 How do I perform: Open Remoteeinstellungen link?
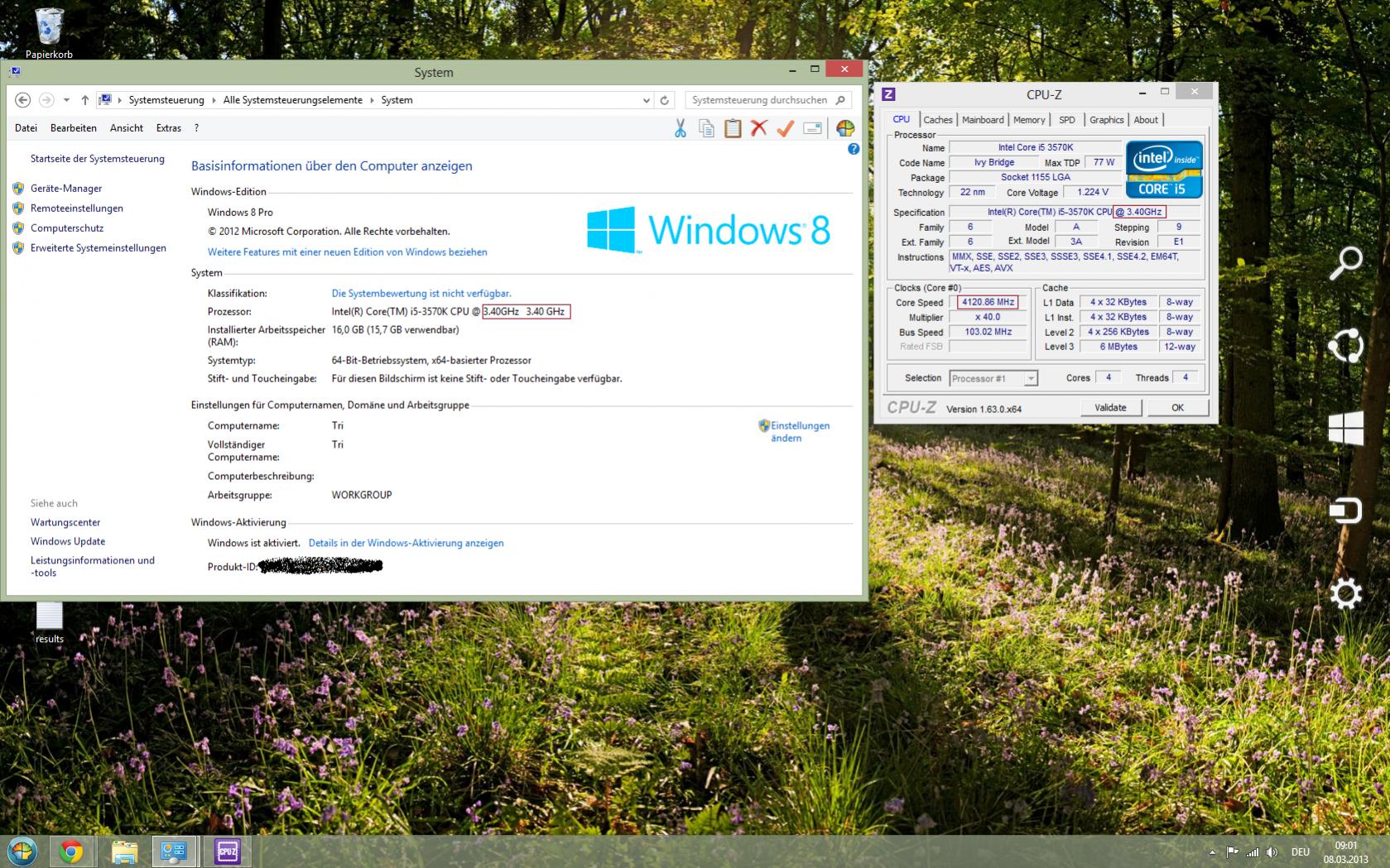point(77,209)
